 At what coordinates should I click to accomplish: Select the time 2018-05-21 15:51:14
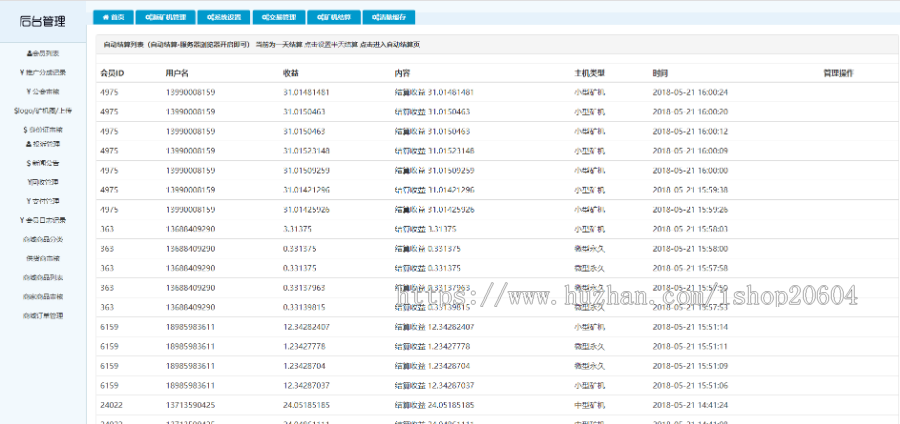tap(690, 327)
